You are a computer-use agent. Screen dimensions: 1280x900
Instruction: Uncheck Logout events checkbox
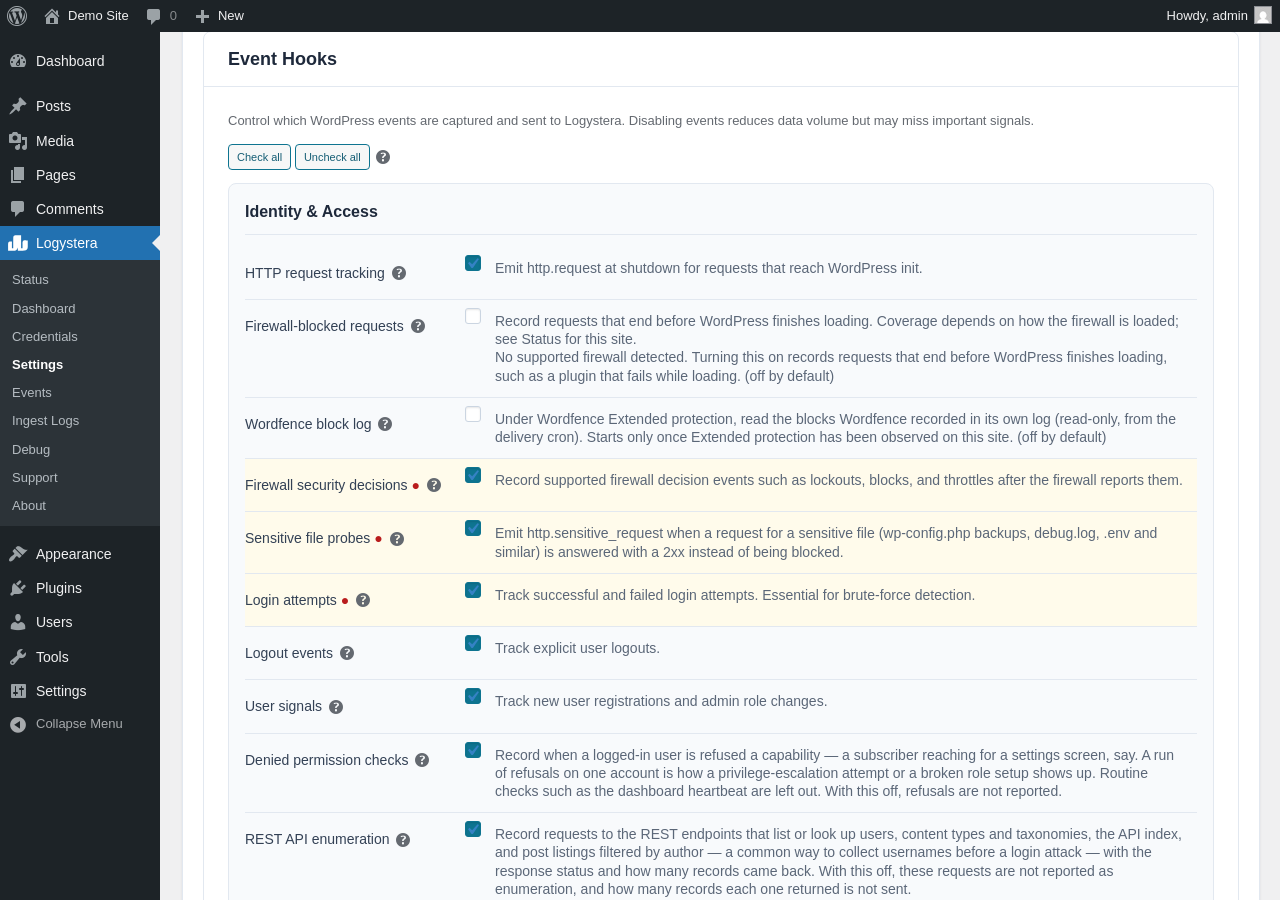pos(473,643)
